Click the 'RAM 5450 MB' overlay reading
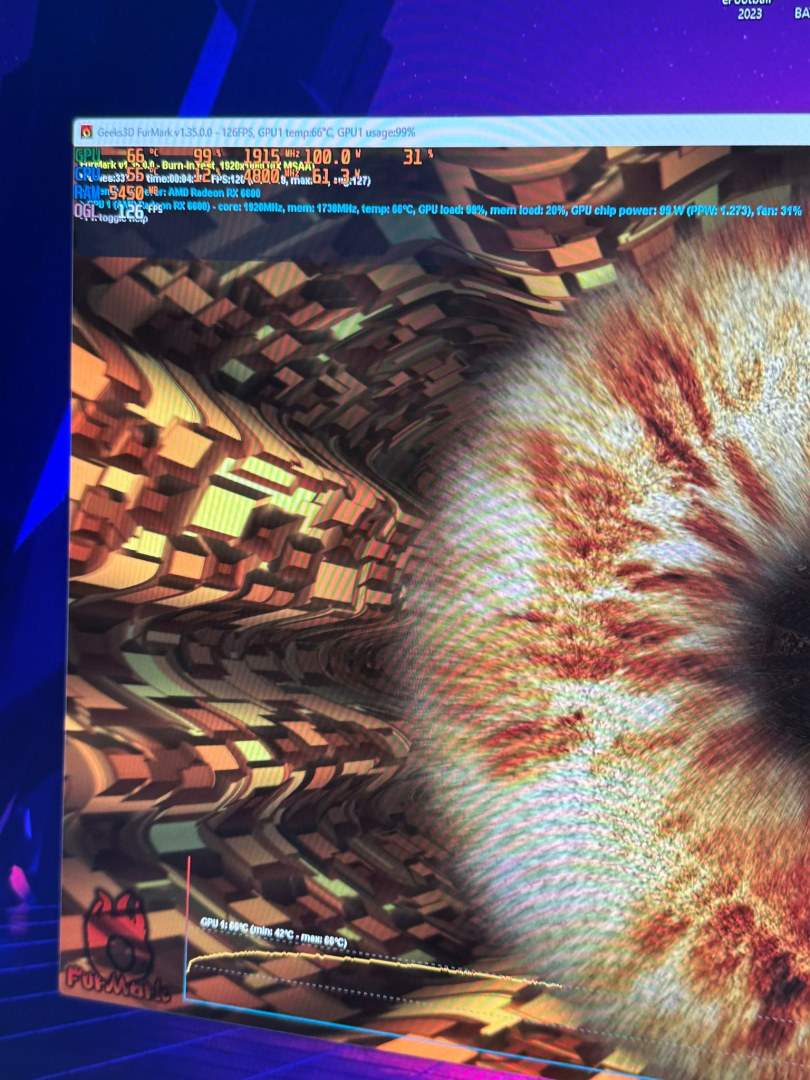The image size is (810, 1080). (116, 192)
